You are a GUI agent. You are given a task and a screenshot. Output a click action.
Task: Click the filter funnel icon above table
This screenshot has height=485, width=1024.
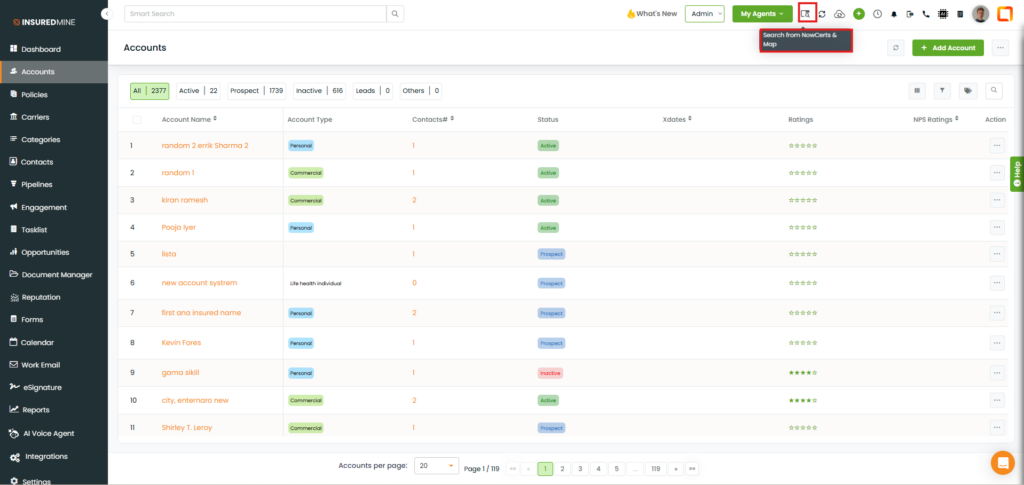pyautogui.click(x=942, y=90)
